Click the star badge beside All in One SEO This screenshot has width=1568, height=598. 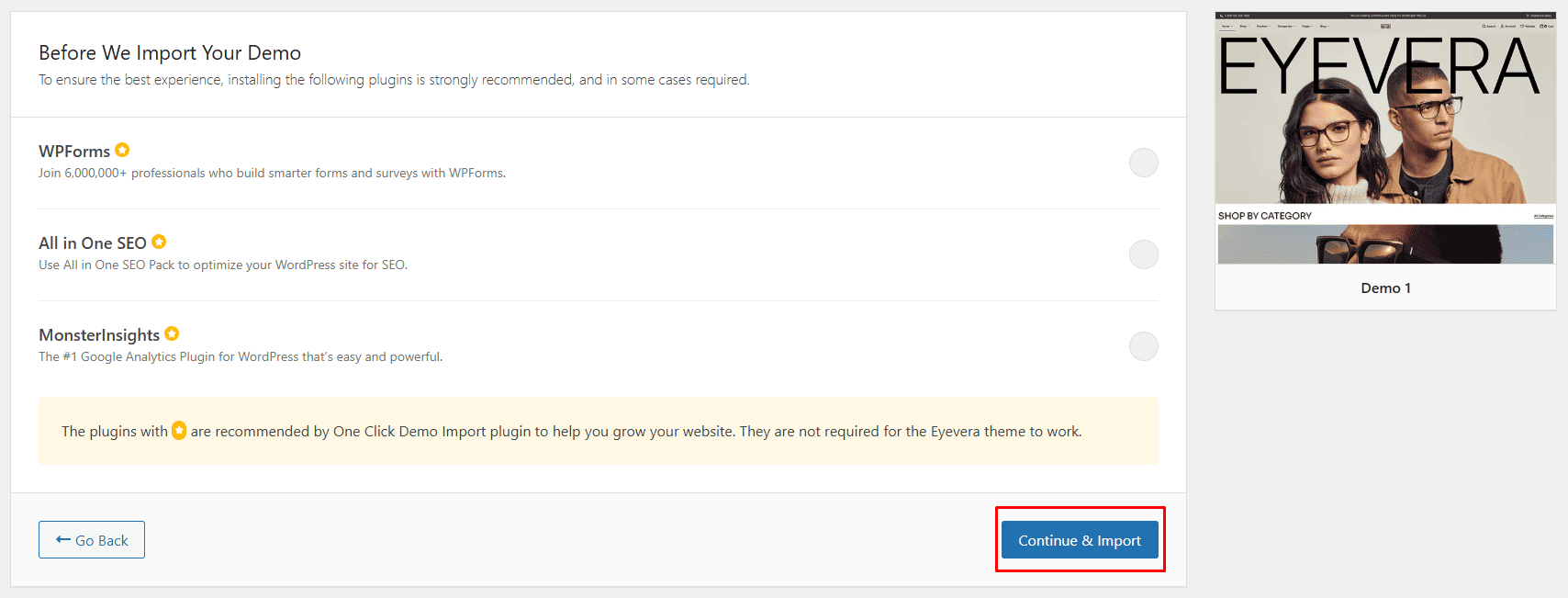click(x=159, y=242)
